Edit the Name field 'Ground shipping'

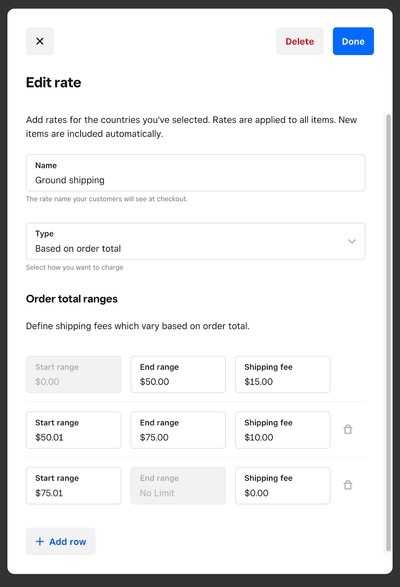pos(196,173)
